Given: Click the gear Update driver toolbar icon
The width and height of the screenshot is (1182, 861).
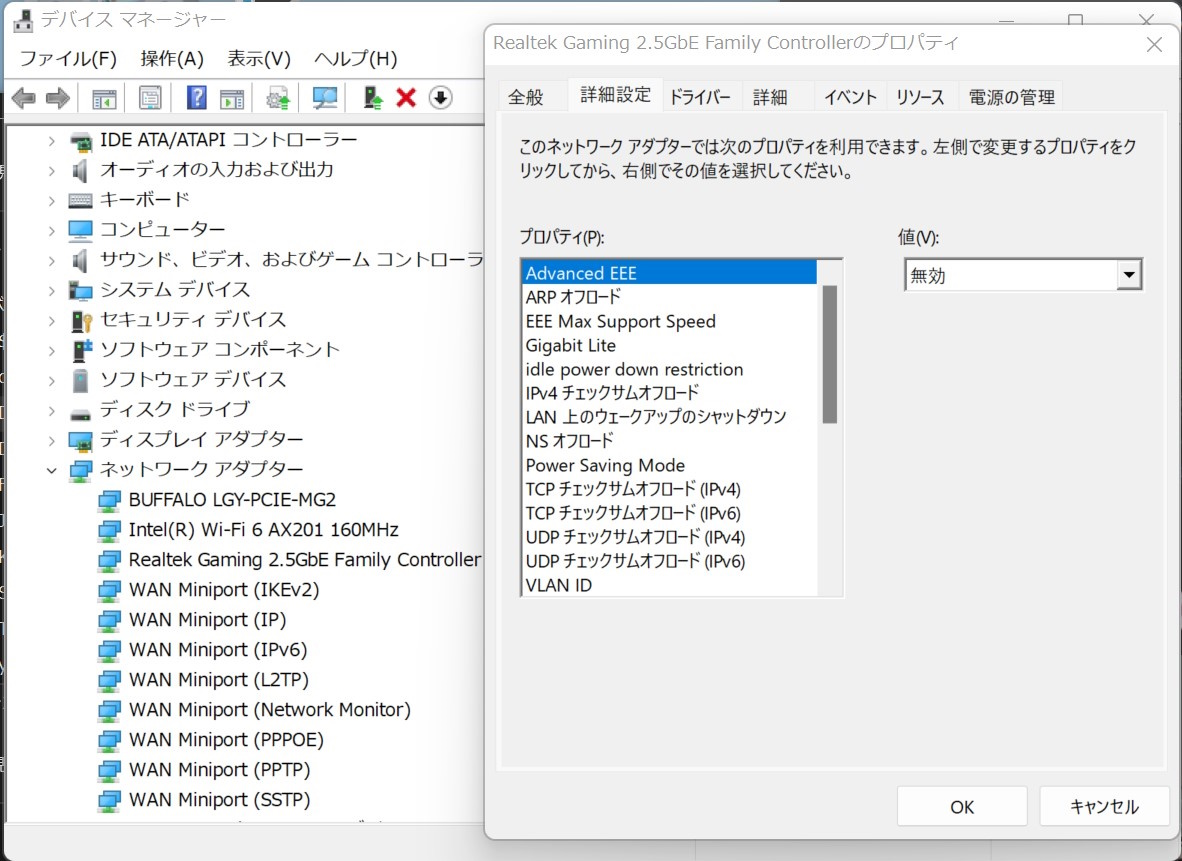Looking at the screenshot, I should tap(278, 98).
